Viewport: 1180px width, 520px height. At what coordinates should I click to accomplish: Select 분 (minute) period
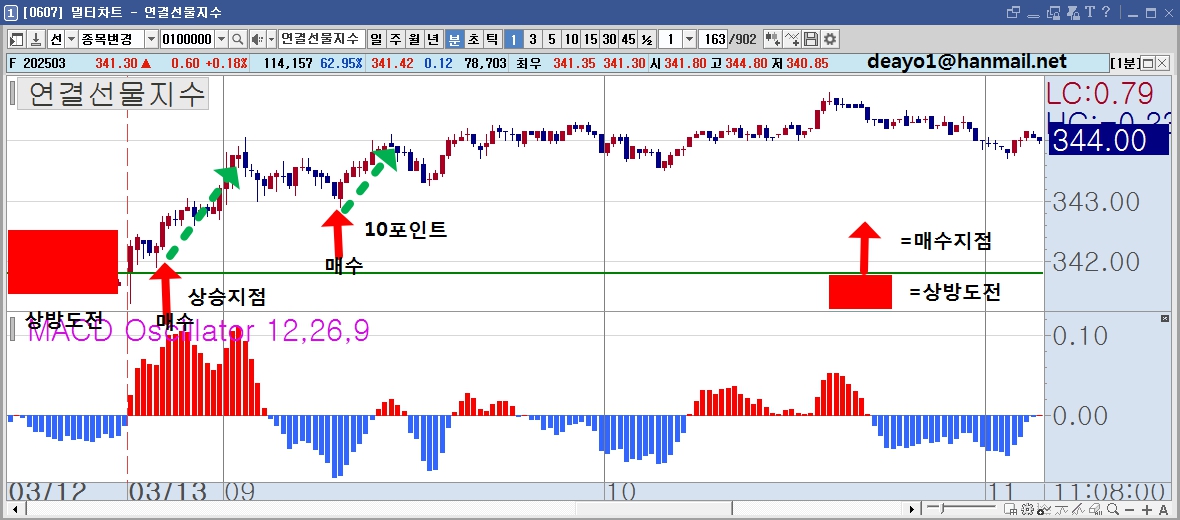click(x=455, y=39)
